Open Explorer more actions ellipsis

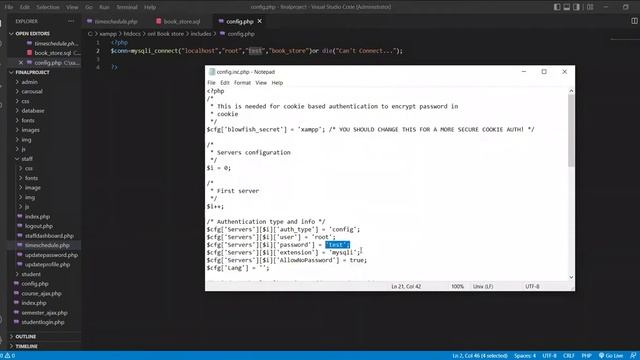click(71, 21)
